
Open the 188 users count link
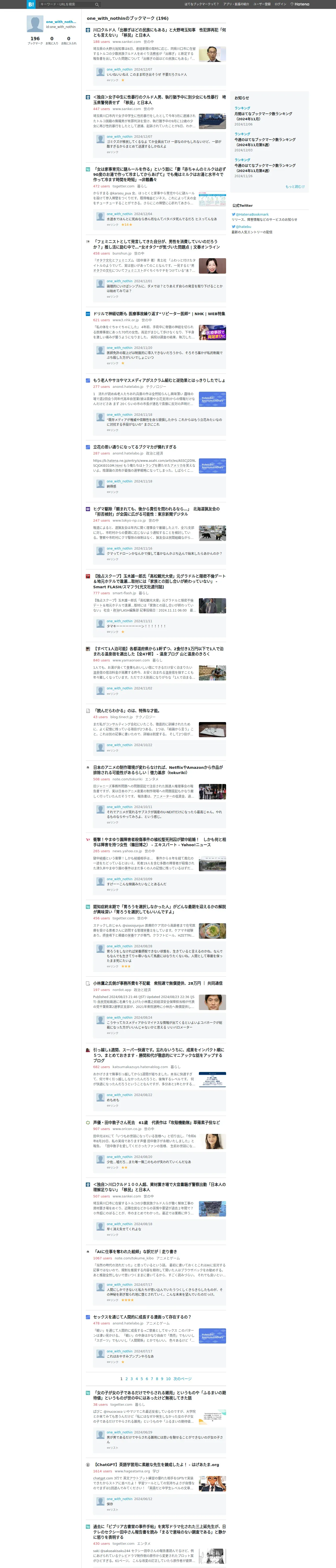[101, 42]
